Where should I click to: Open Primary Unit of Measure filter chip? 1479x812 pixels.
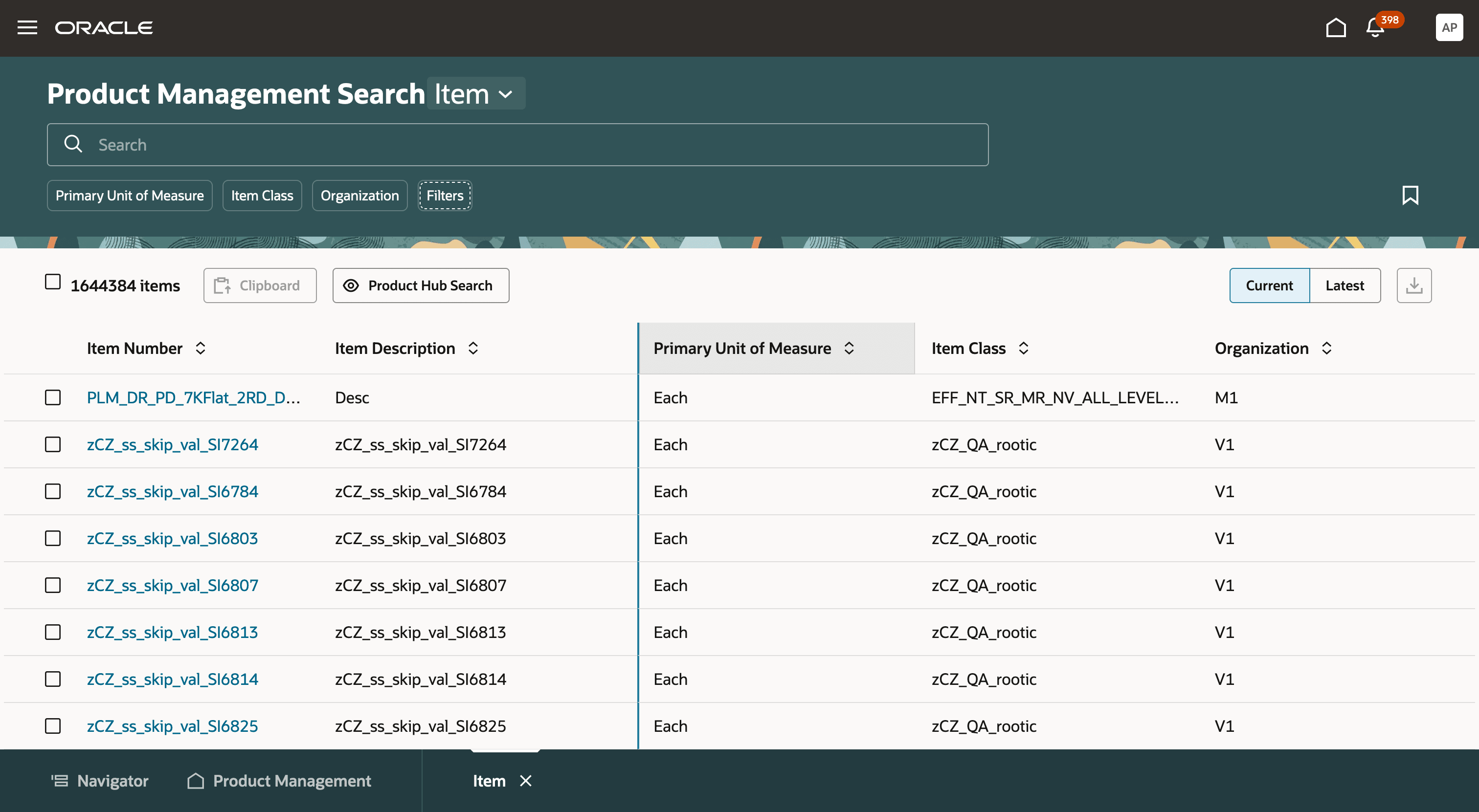click(130, 195)
